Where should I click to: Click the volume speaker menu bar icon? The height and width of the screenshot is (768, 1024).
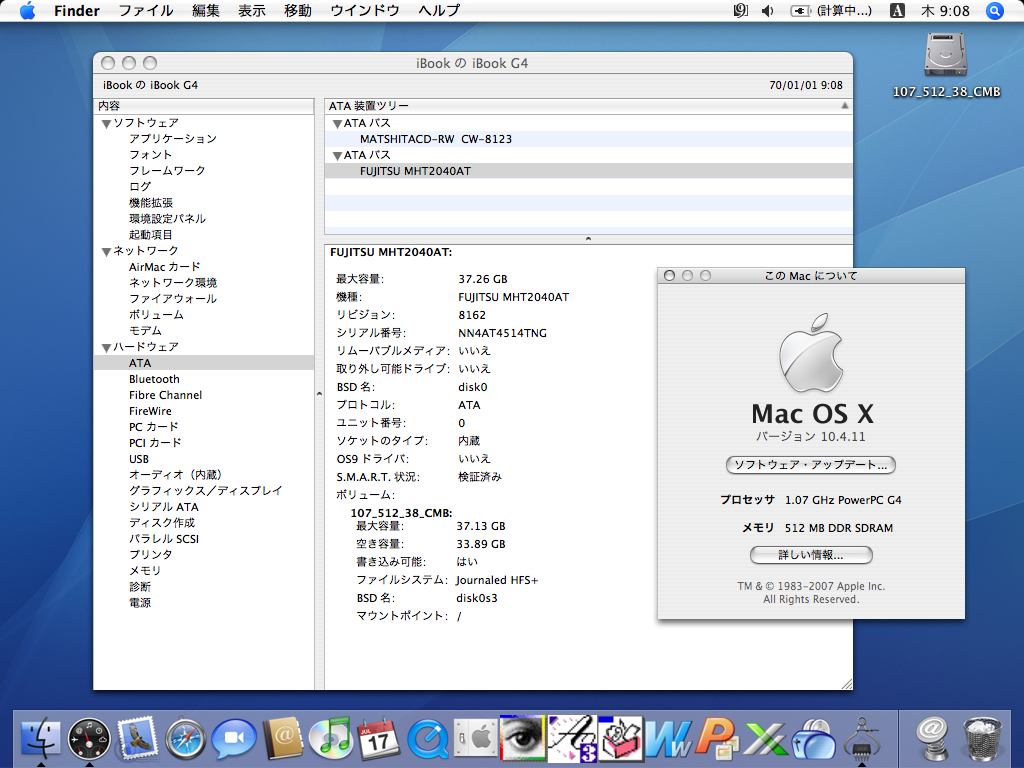click(x=768, y=11)
